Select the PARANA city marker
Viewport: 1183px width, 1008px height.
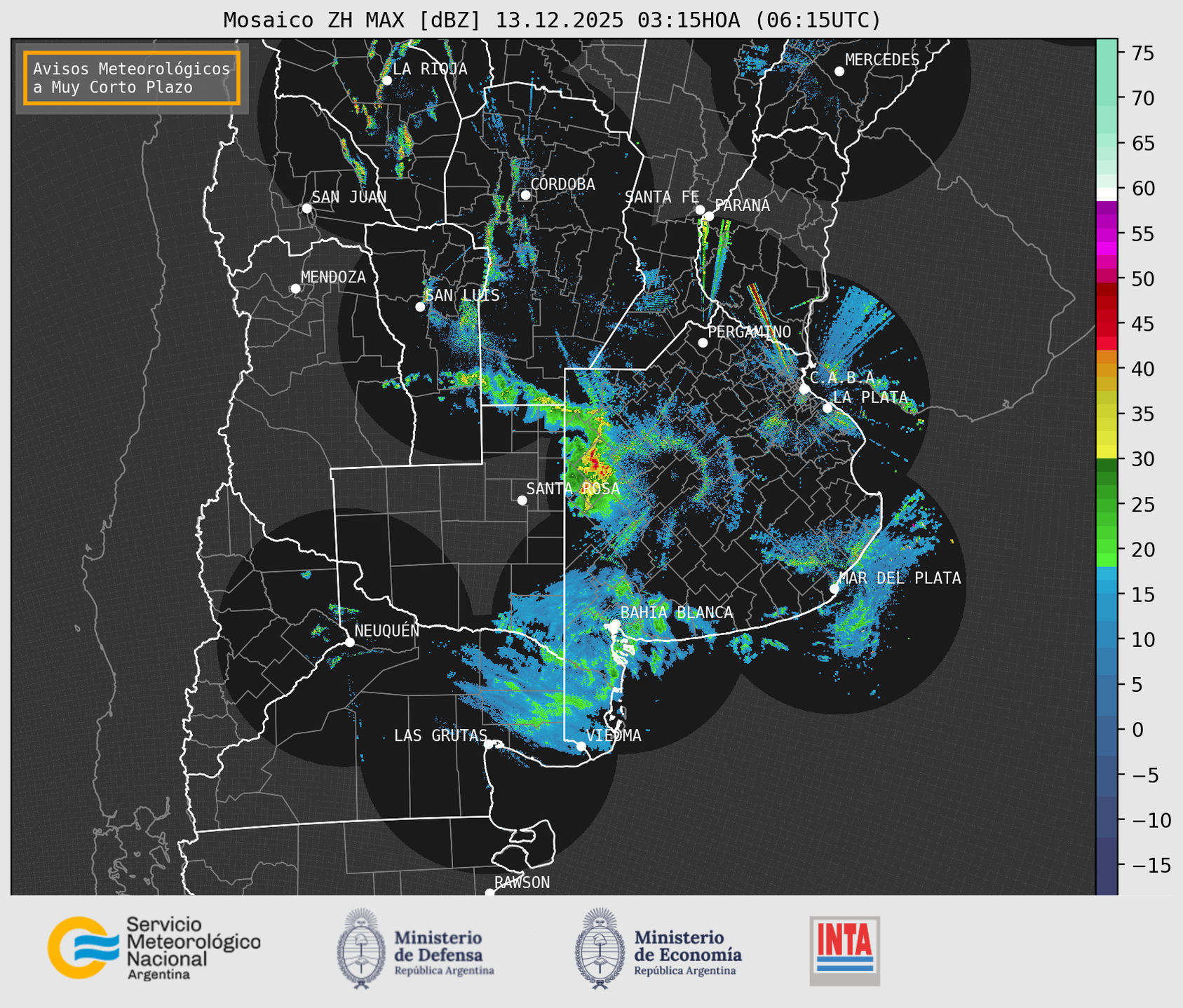click(x=709, y=216)
